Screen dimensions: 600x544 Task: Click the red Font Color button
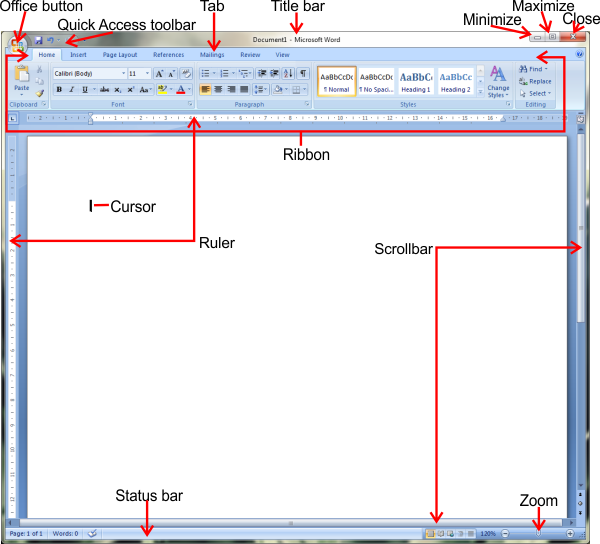(x=181, y=90)
